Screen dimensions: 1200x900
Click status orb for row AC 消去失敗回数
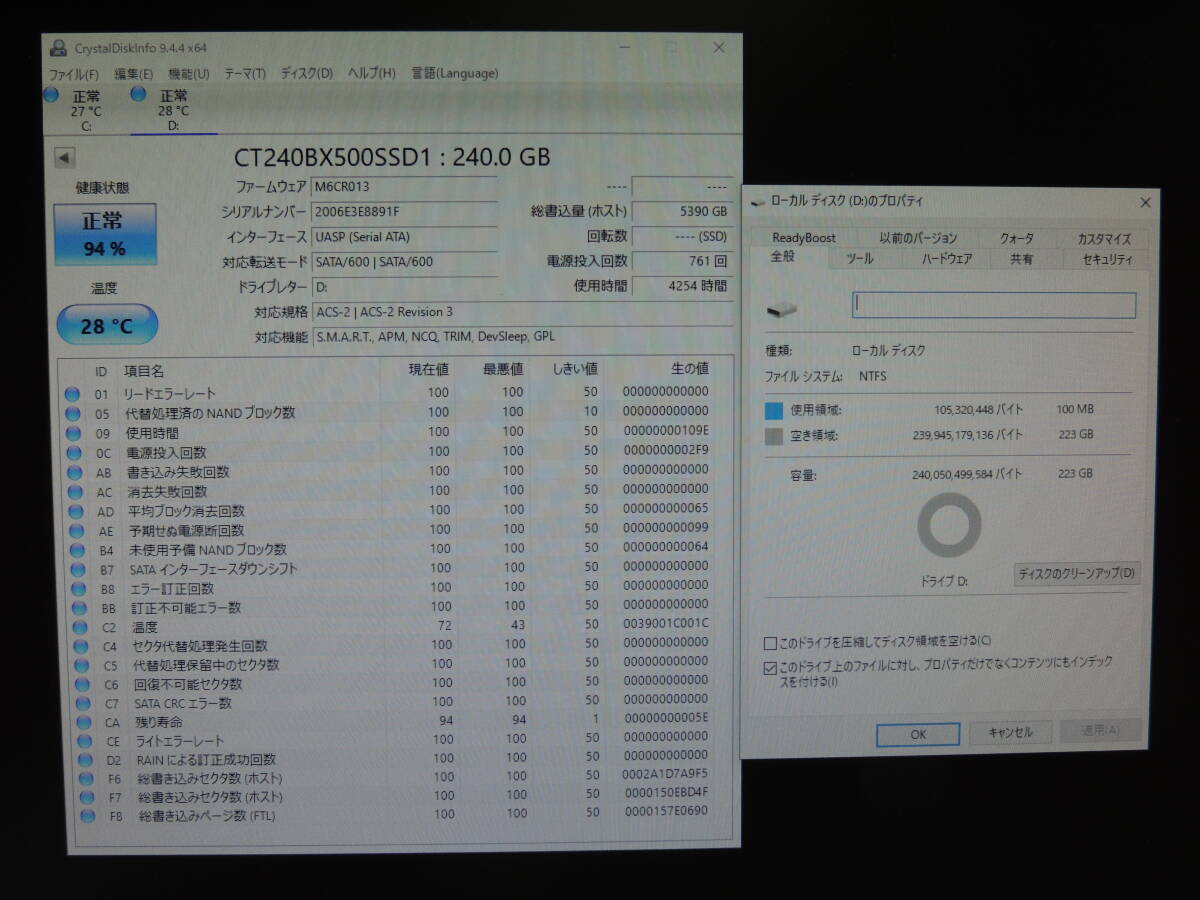coord(74,490)
